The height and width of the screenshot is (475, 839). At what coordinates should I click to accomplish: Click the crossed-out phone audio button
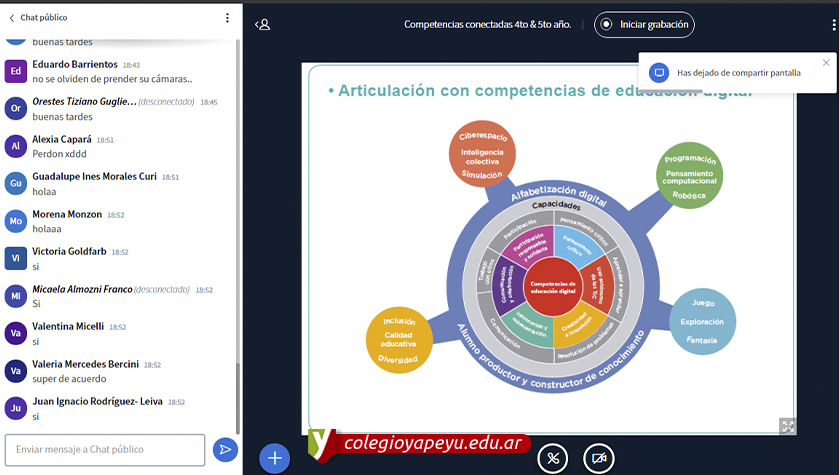pyautogui.click(x=553, y=458)
